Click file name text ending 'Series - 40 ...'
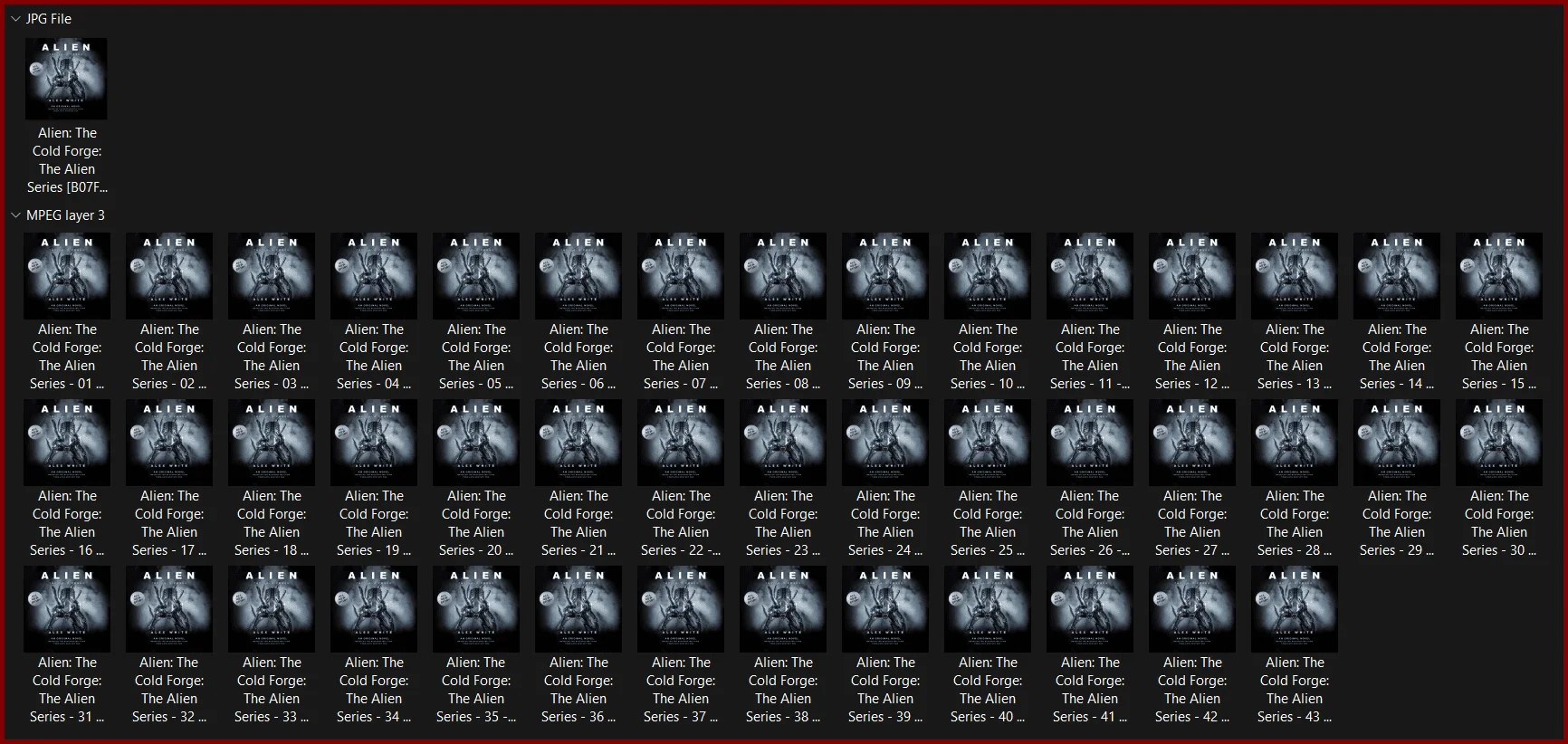1568x744 pixels. [x=988, y=690]
